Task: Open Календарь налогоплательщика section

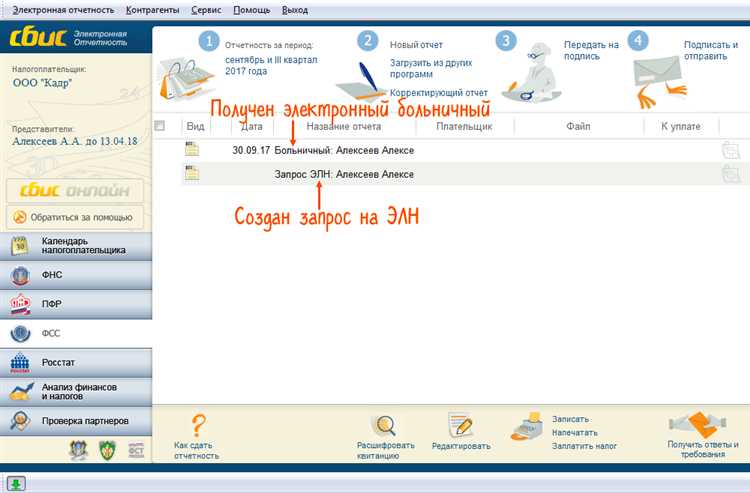Action: coord(76,246)
